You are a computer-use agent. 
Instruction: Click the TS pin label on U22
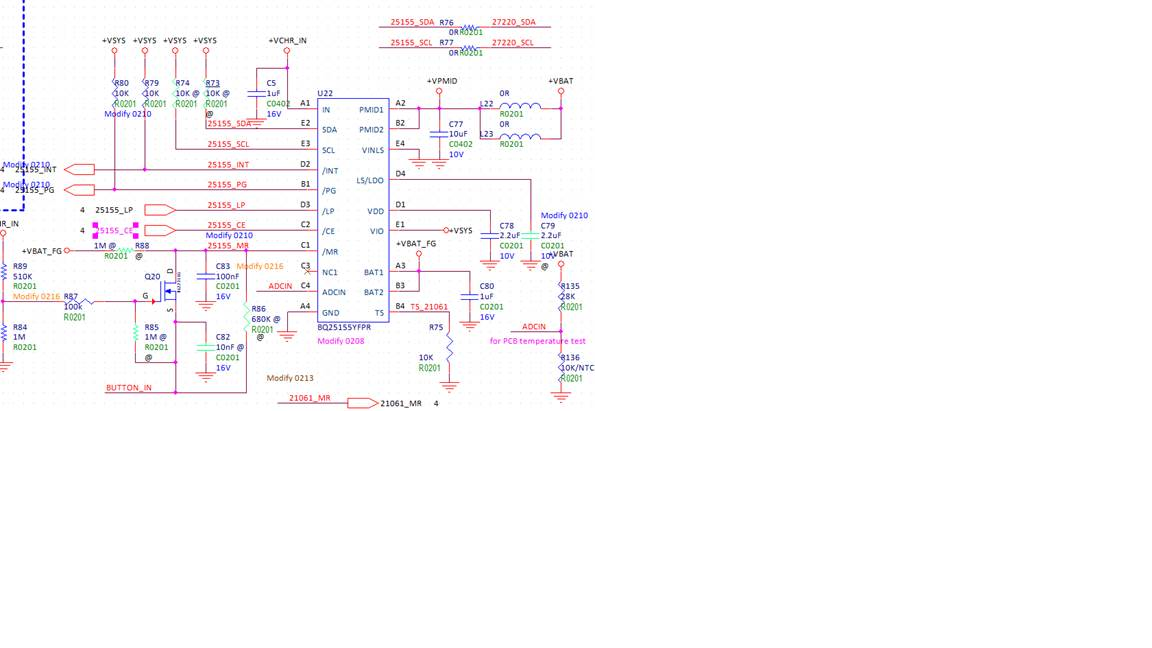[x=380, y=313]
